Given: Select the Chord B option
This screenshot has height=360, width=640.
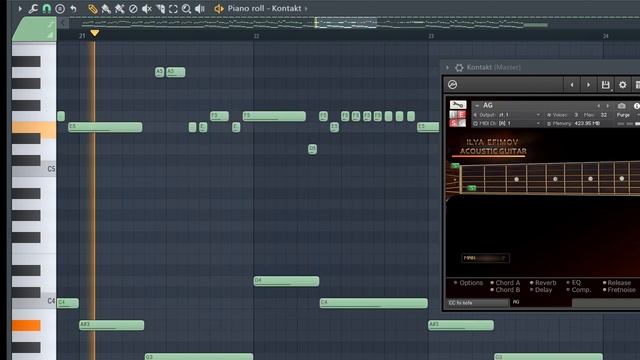Looking at the screenshot, I should click(x=505, y=290).
